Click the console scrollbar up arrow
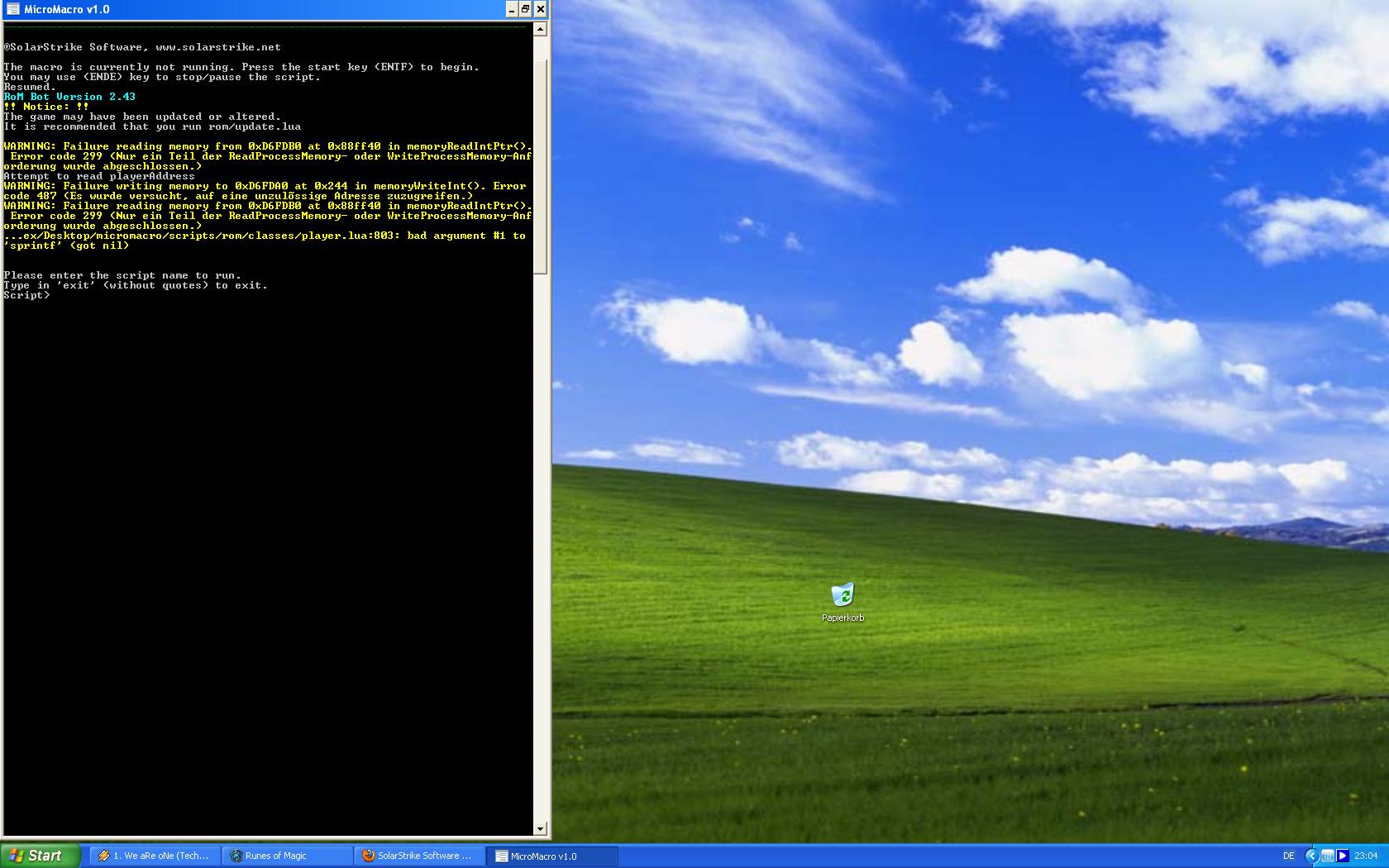The width and height of the screenshot is (1389, 868). coord(541,30)
